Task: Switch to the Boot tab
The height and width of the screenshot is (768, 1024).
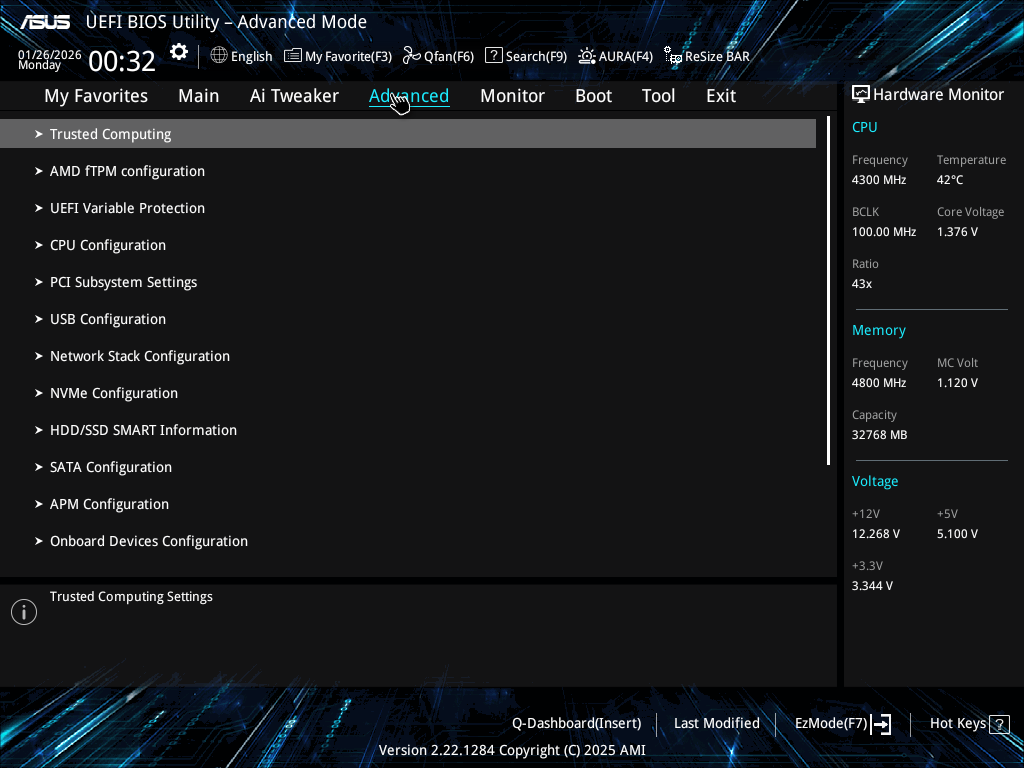Action: point(593,96)
